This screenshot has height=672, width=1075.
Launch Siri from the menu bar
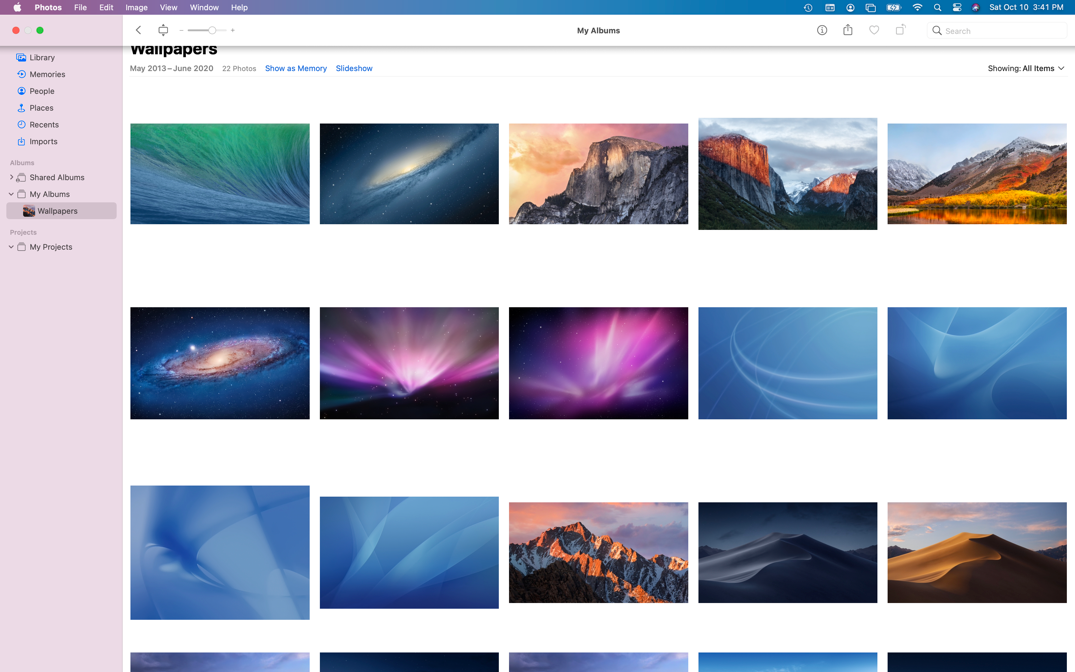(x=976, y=8)
